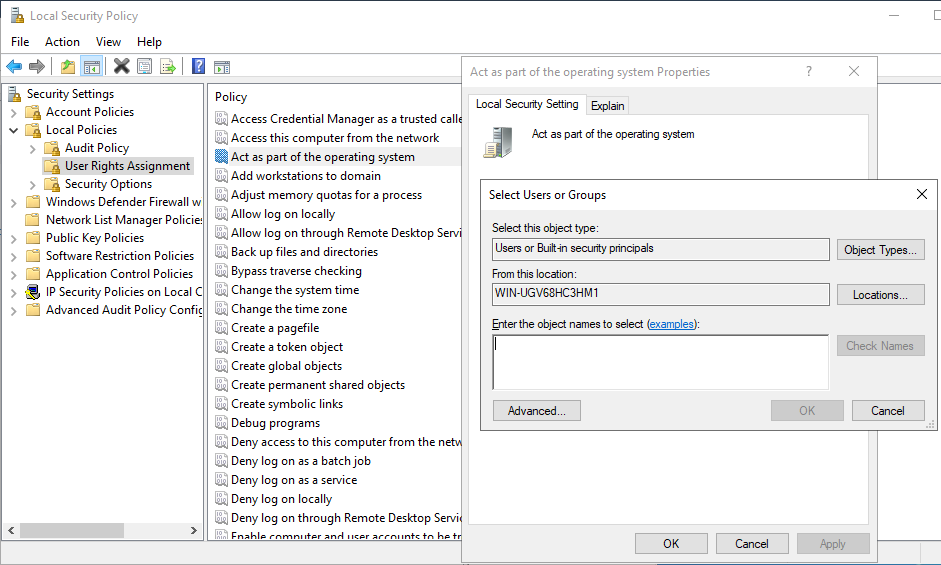
Task: Click the Show/Hide Action Pane icon
Action: [222, 67]
